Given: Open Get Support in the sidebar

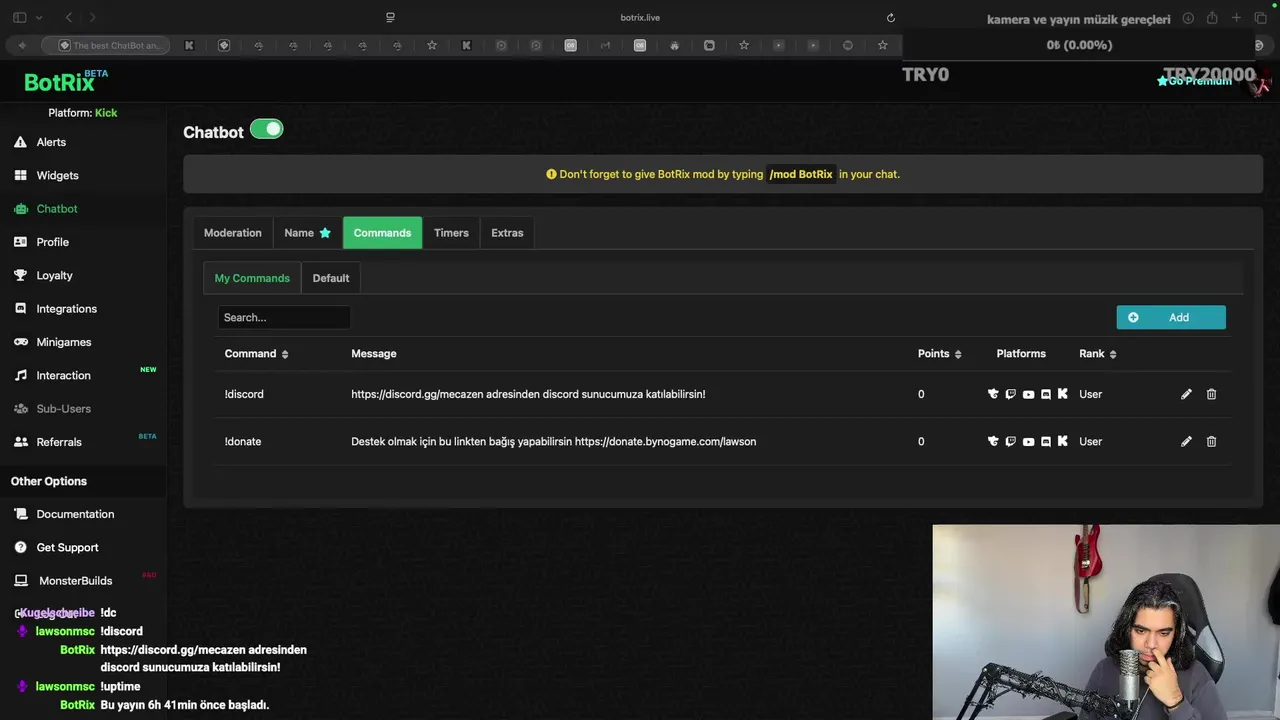Looking at the screenshot, I should (x=67, y=547).
